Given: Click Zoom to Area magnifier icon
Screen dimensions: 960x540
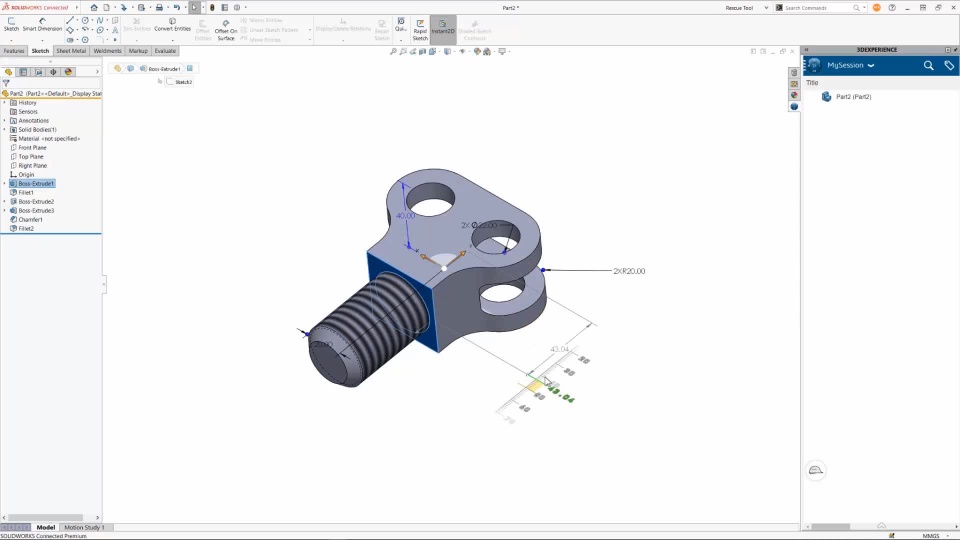Looking at the screenshot, I should pos(403,51).
